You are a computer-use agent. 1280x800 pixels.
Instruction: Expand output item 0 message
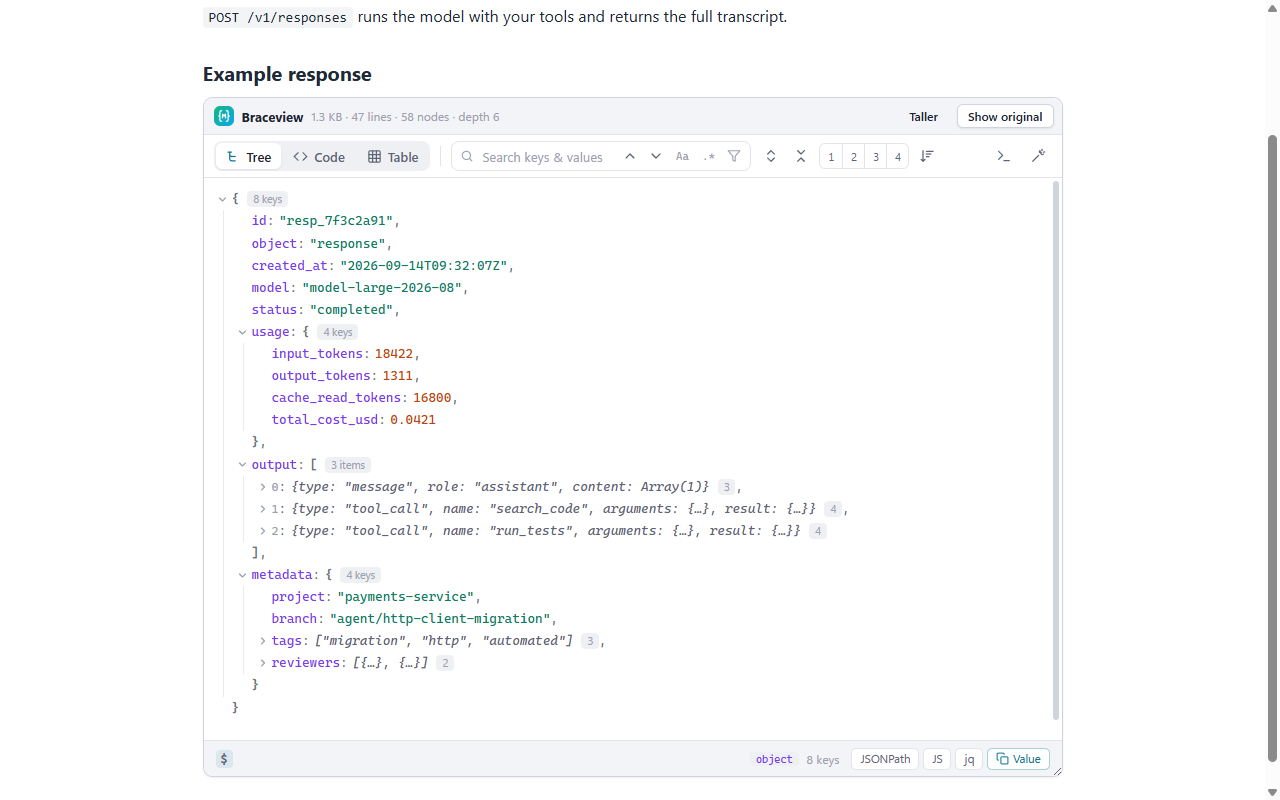tap(263, 487)
